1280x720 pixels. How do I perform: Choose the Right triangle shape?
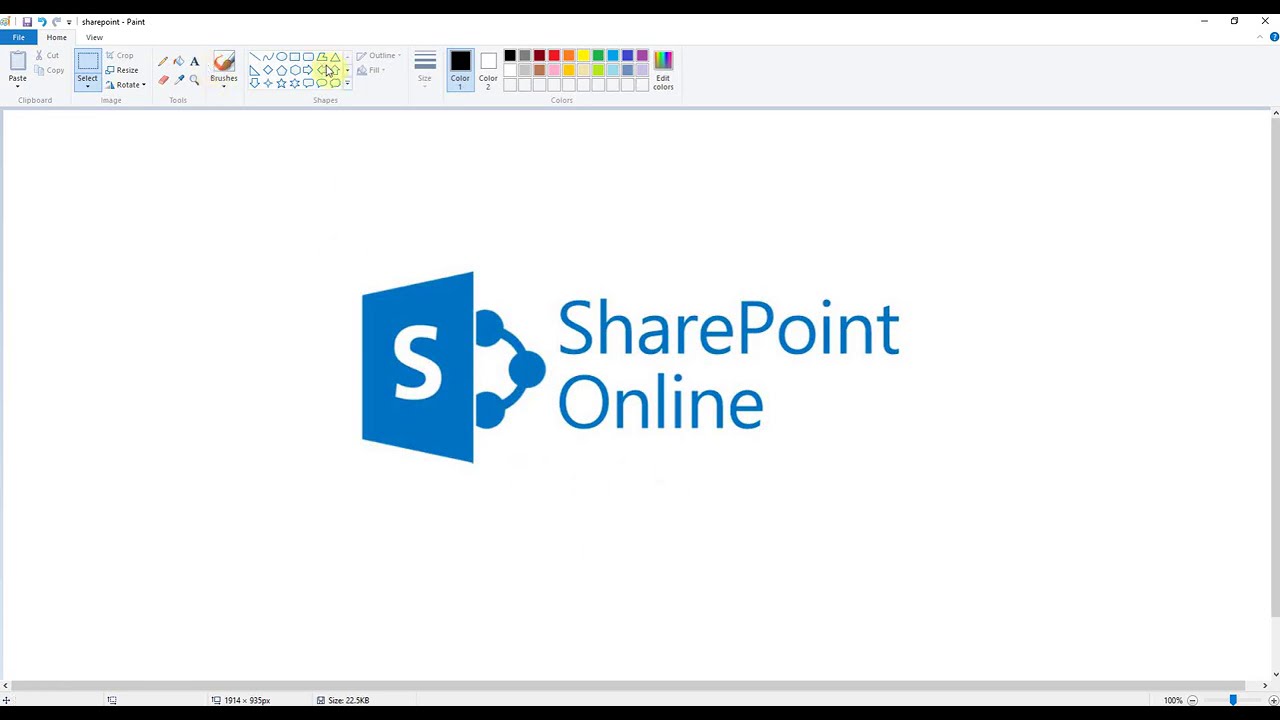pyautogui.click(x=254, y=70)
